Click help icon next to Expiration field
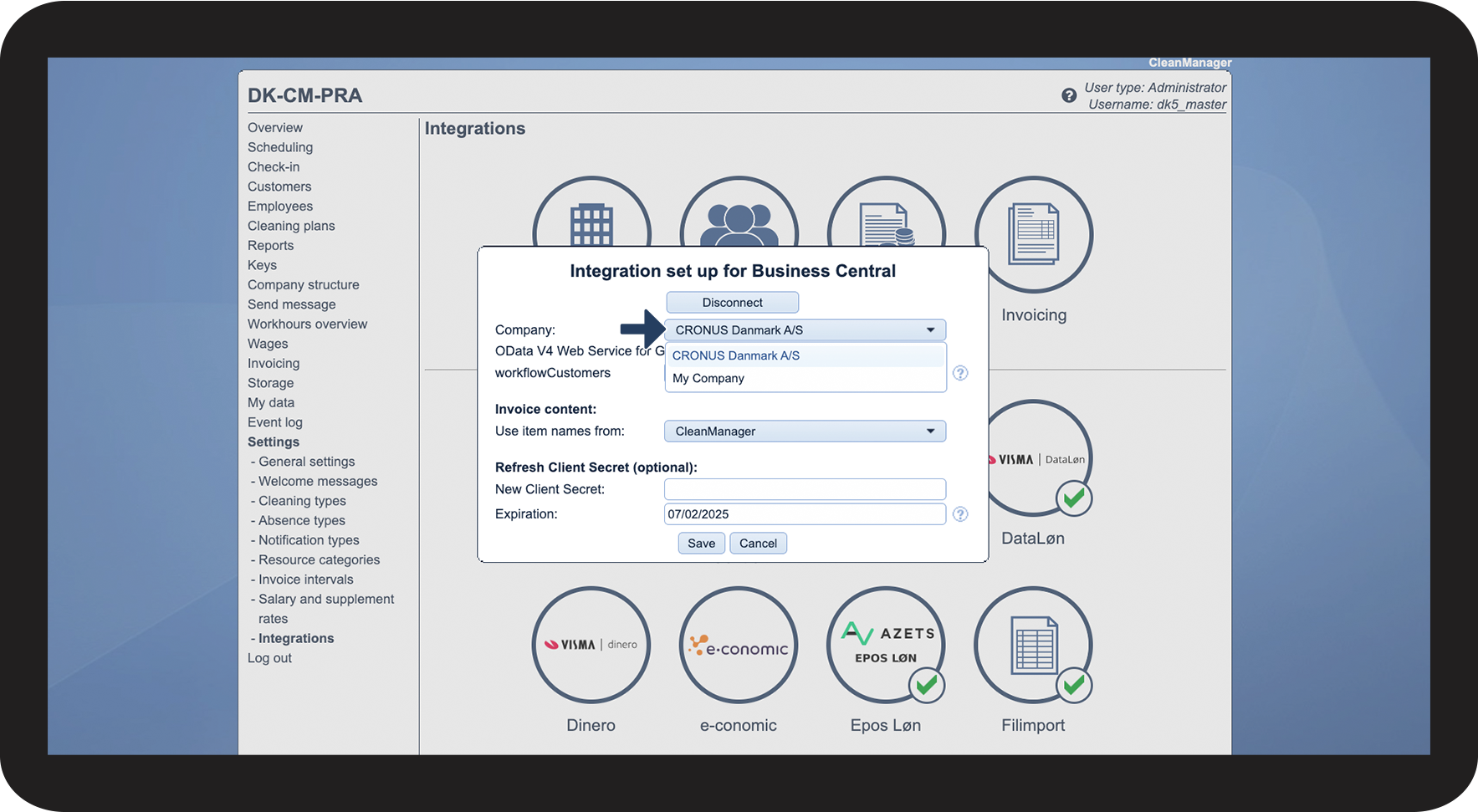 click(x=960, y=514)
